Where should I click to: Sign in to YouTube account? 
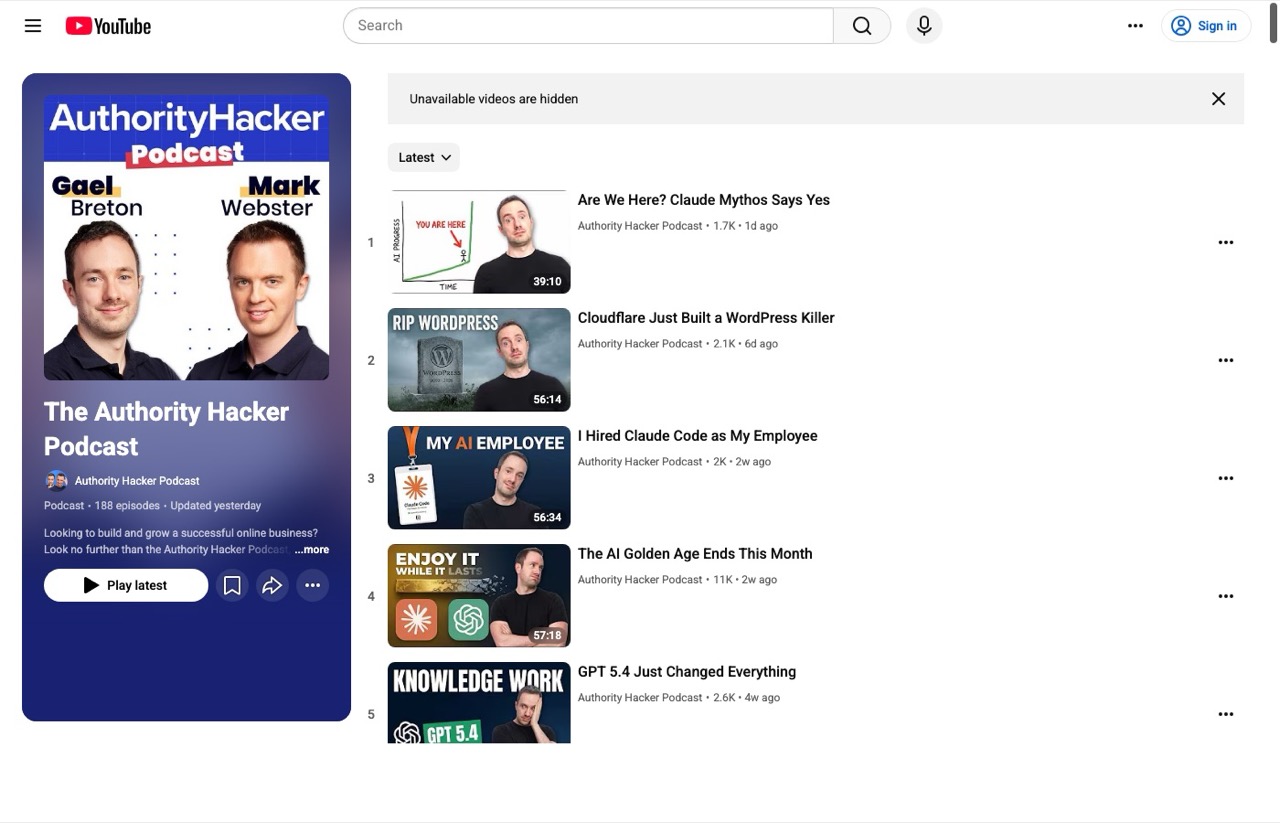tap(1205, 26)
